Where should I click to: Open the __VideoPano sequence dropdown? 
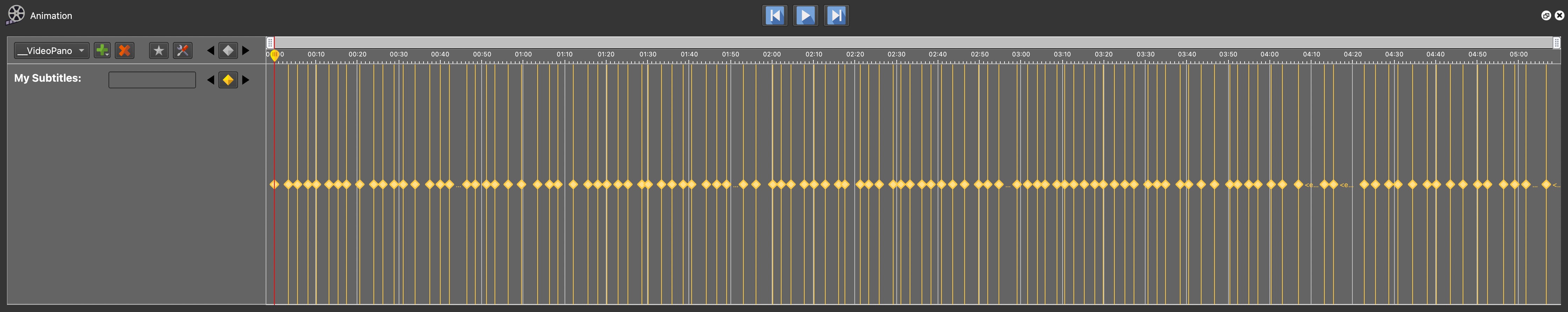(x=51, y=50)
